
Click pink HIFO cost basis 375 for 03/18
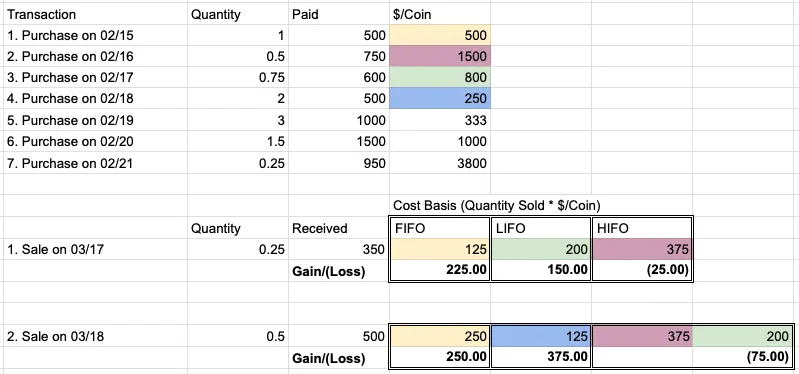[x=642, y=336]
